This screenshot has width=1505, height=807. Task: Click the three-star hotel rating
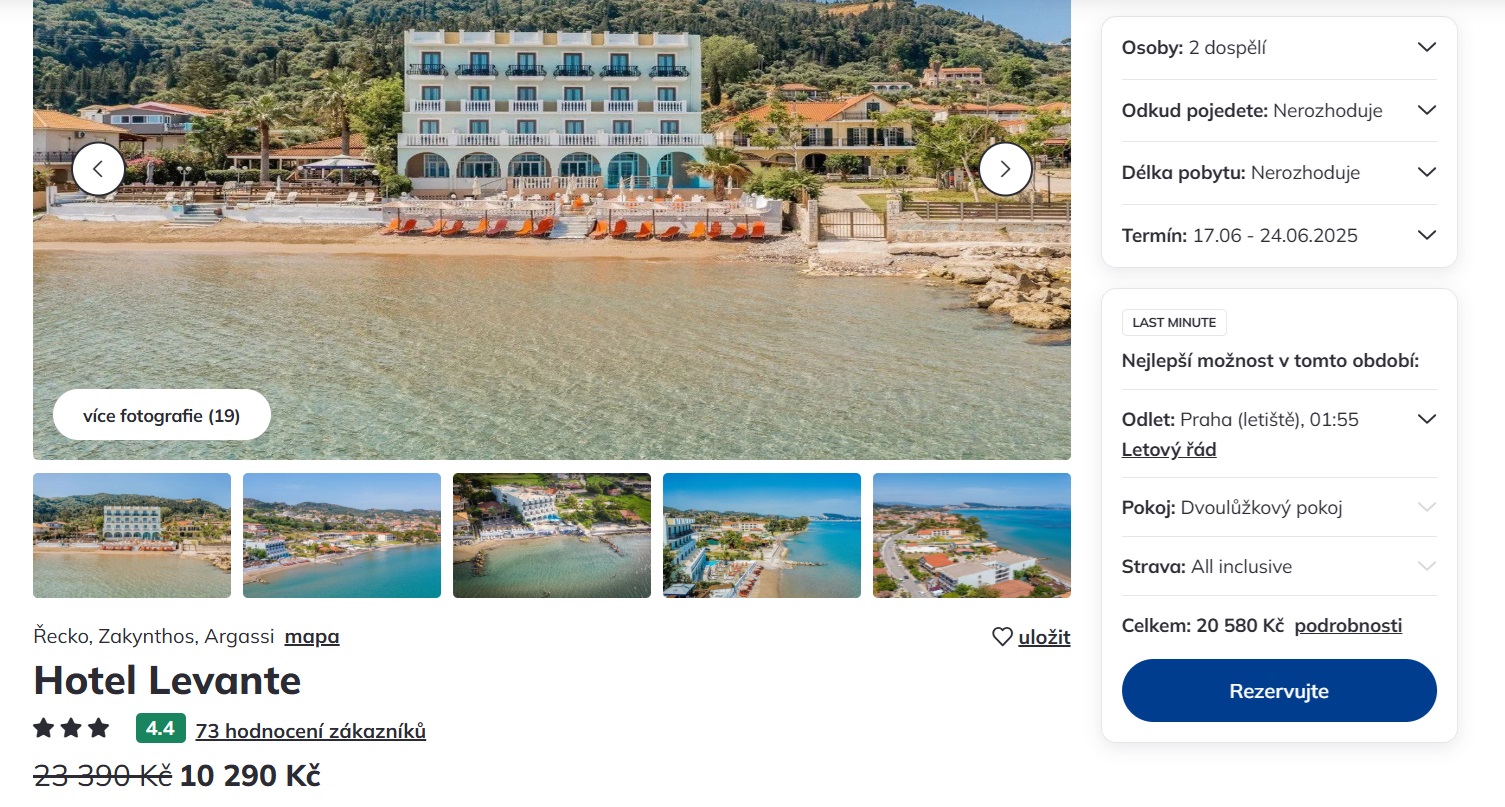click(71, 729)
